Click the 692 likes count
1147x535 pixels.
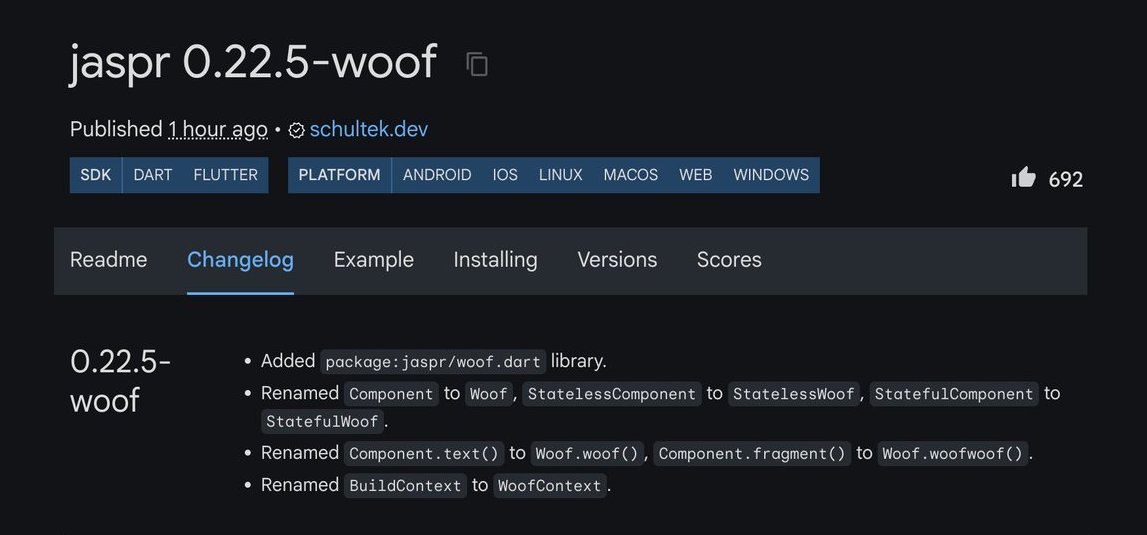(x=1066, y=179)
